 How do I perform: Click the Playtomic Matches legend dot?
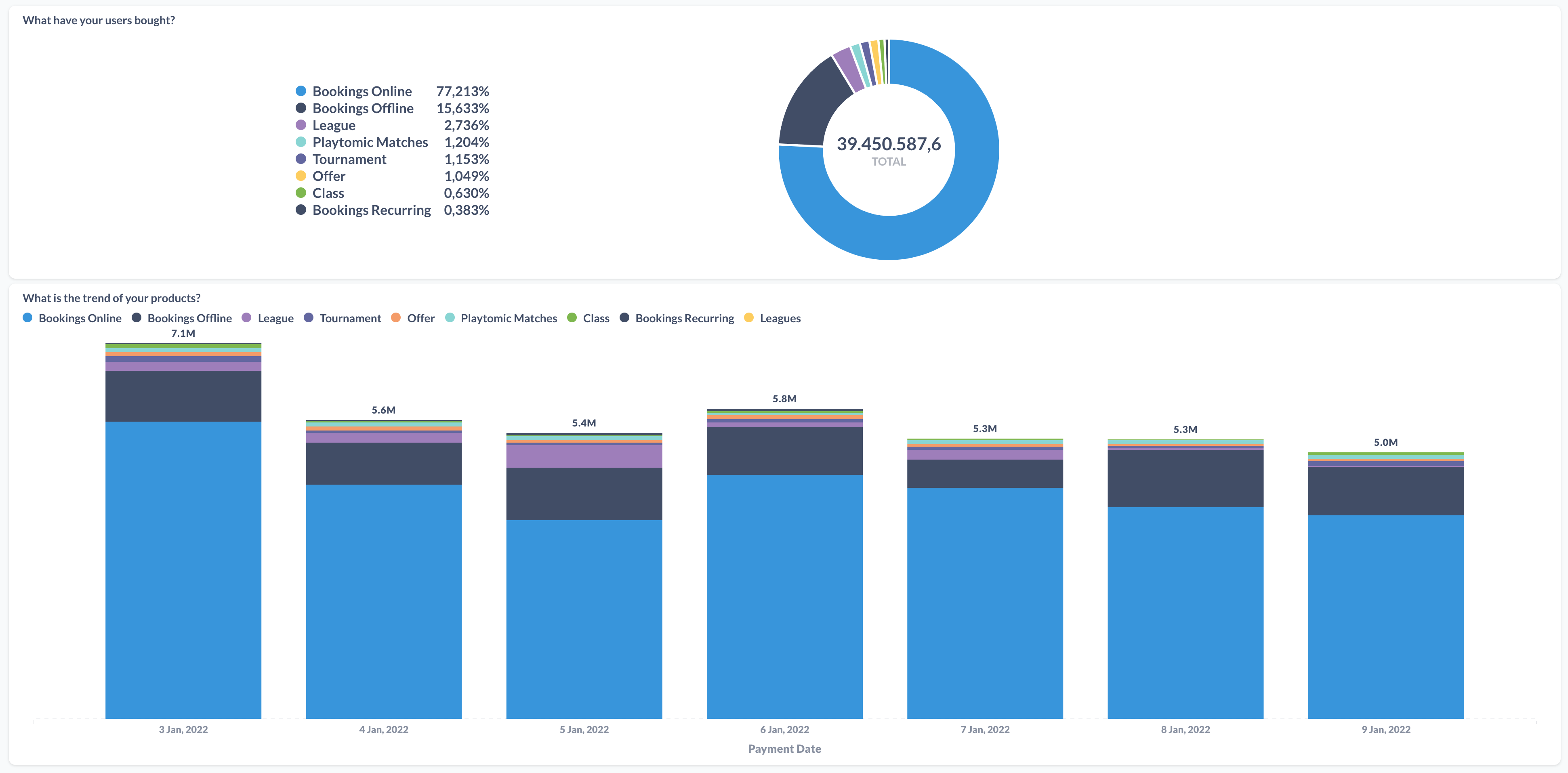(300, 142)
